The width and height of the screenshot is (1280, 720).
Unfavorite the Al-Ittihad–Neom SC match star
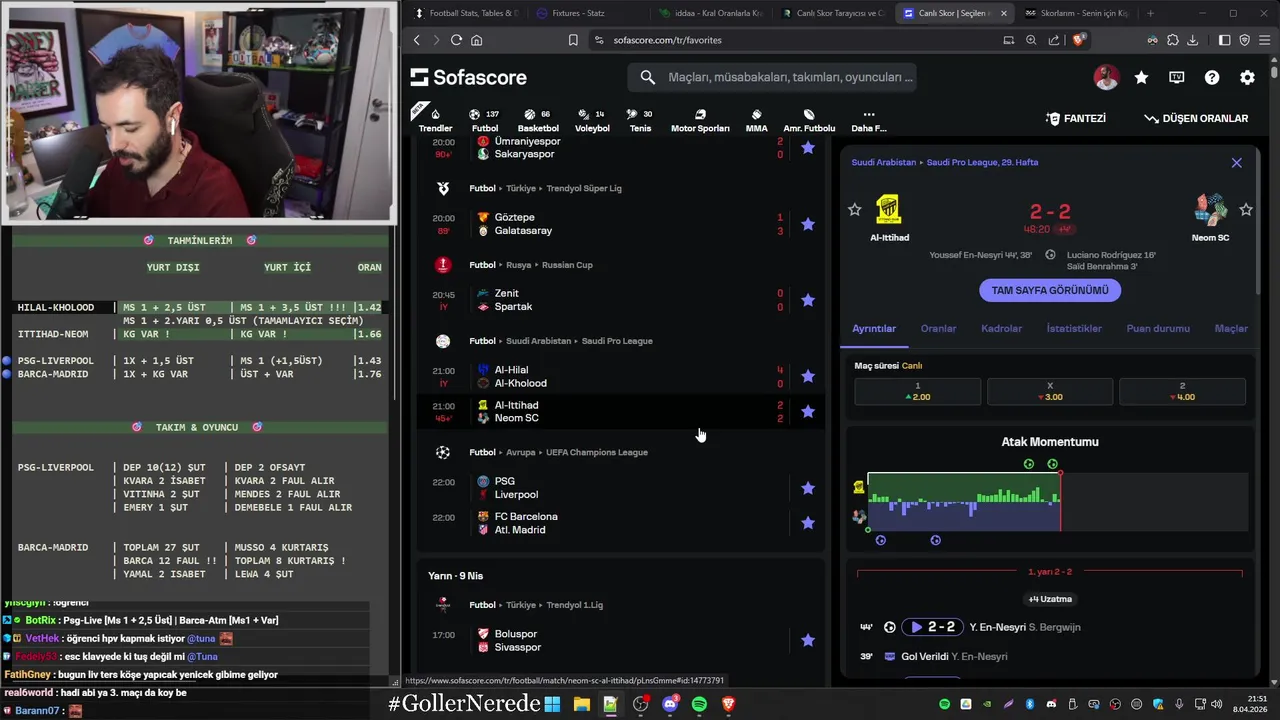pos(808,411)
